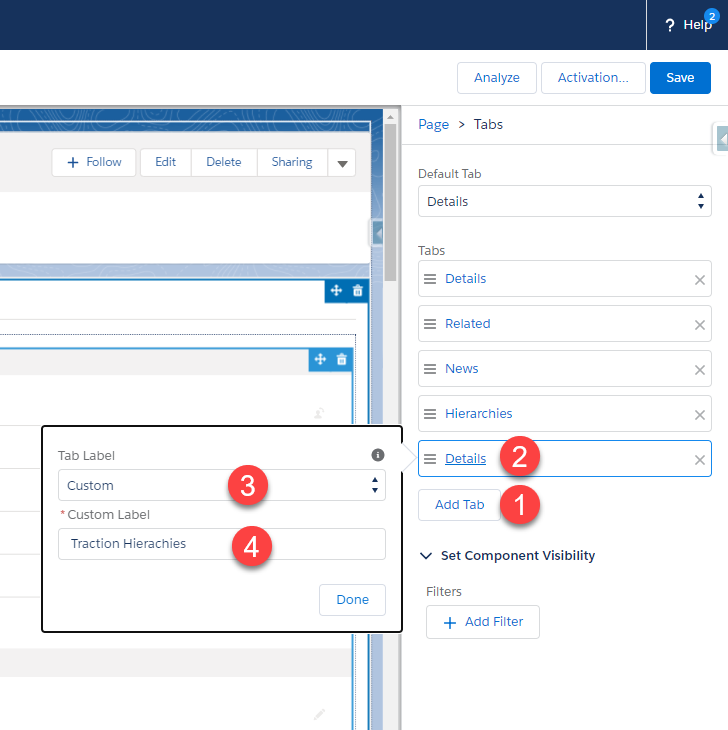Click the canvas vertical scrollbar thumb
This screenshot has width=728, height=730.
pyautogui.click(x=391, y=203)
